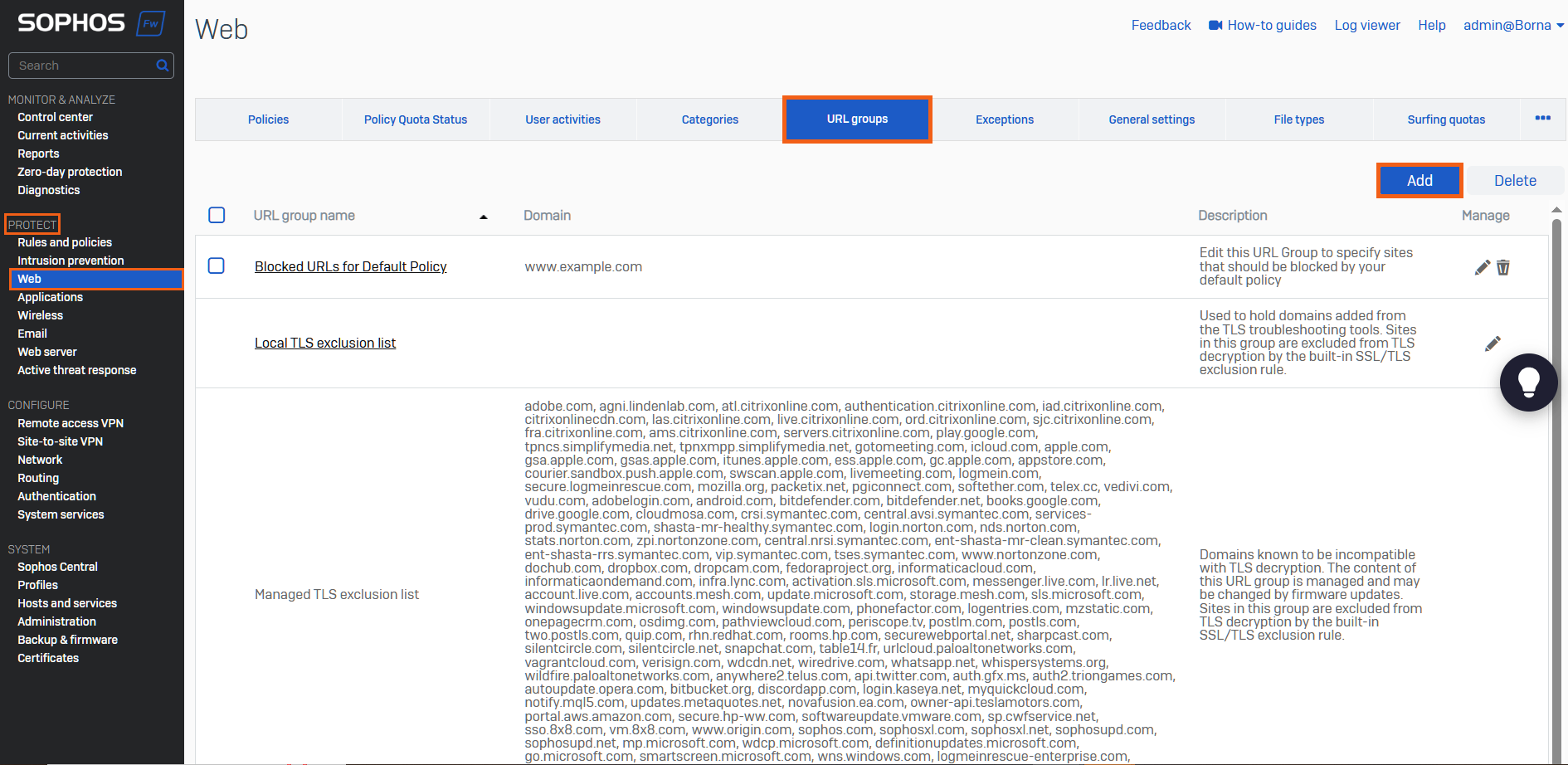This screenshot has height=765, width=1568.
Task: Open Certificates in sidebar
Action: point(48,658)
